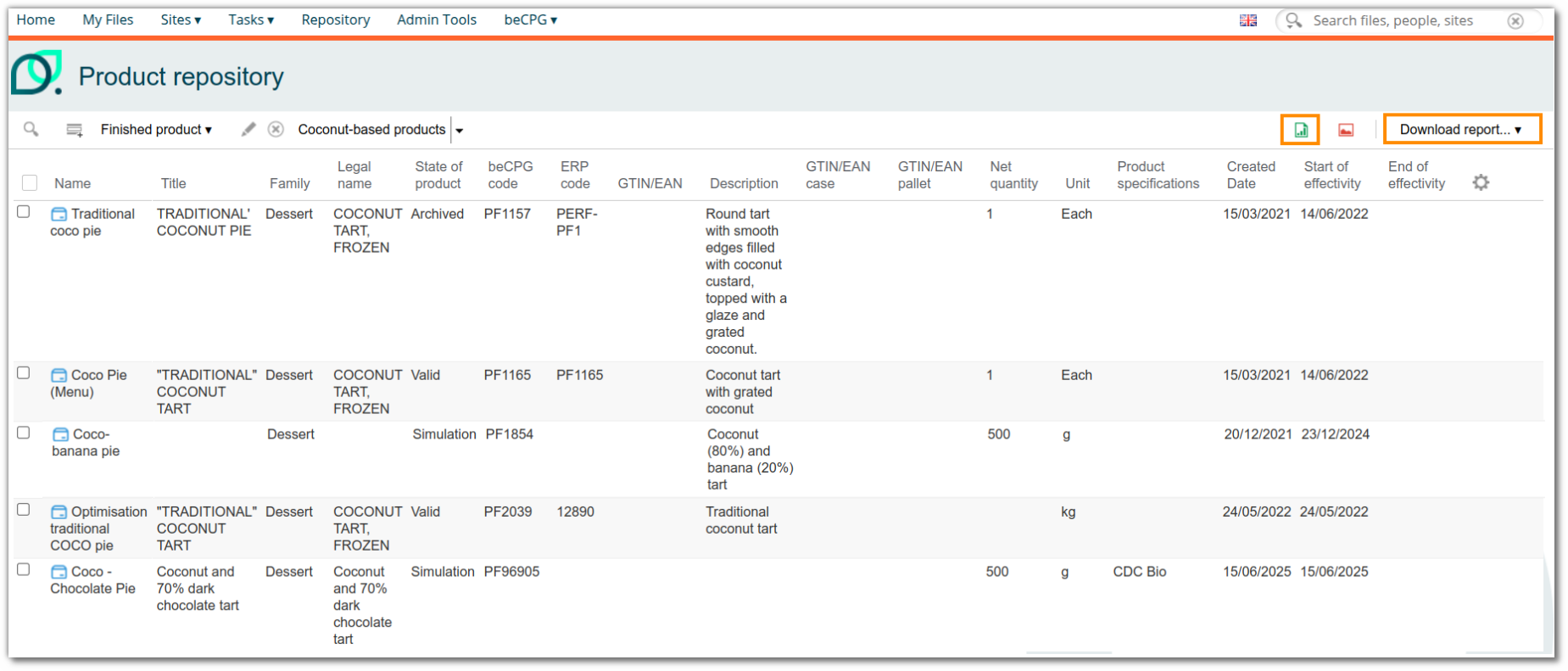The width and height of the screenshot is (1568, 671).
Task: Open the Download report dropdown
Action: (1462, 129)
